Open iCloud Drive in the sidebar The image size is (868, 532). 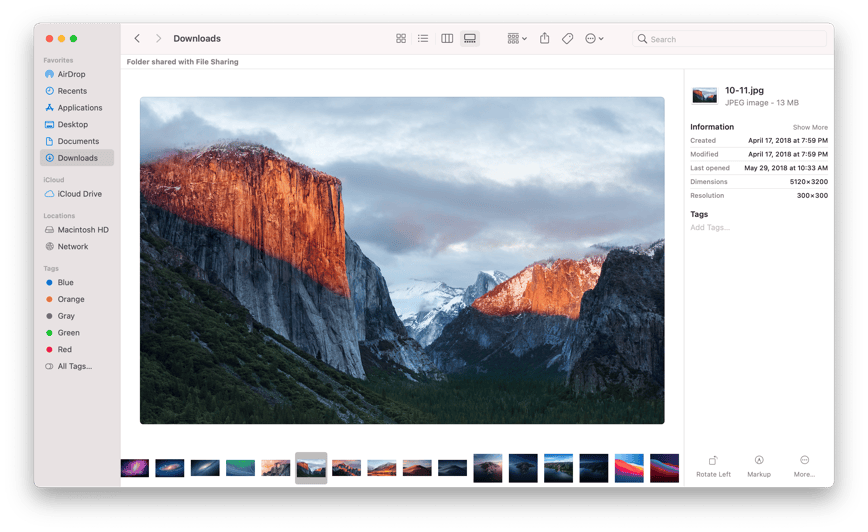[77, 194]
